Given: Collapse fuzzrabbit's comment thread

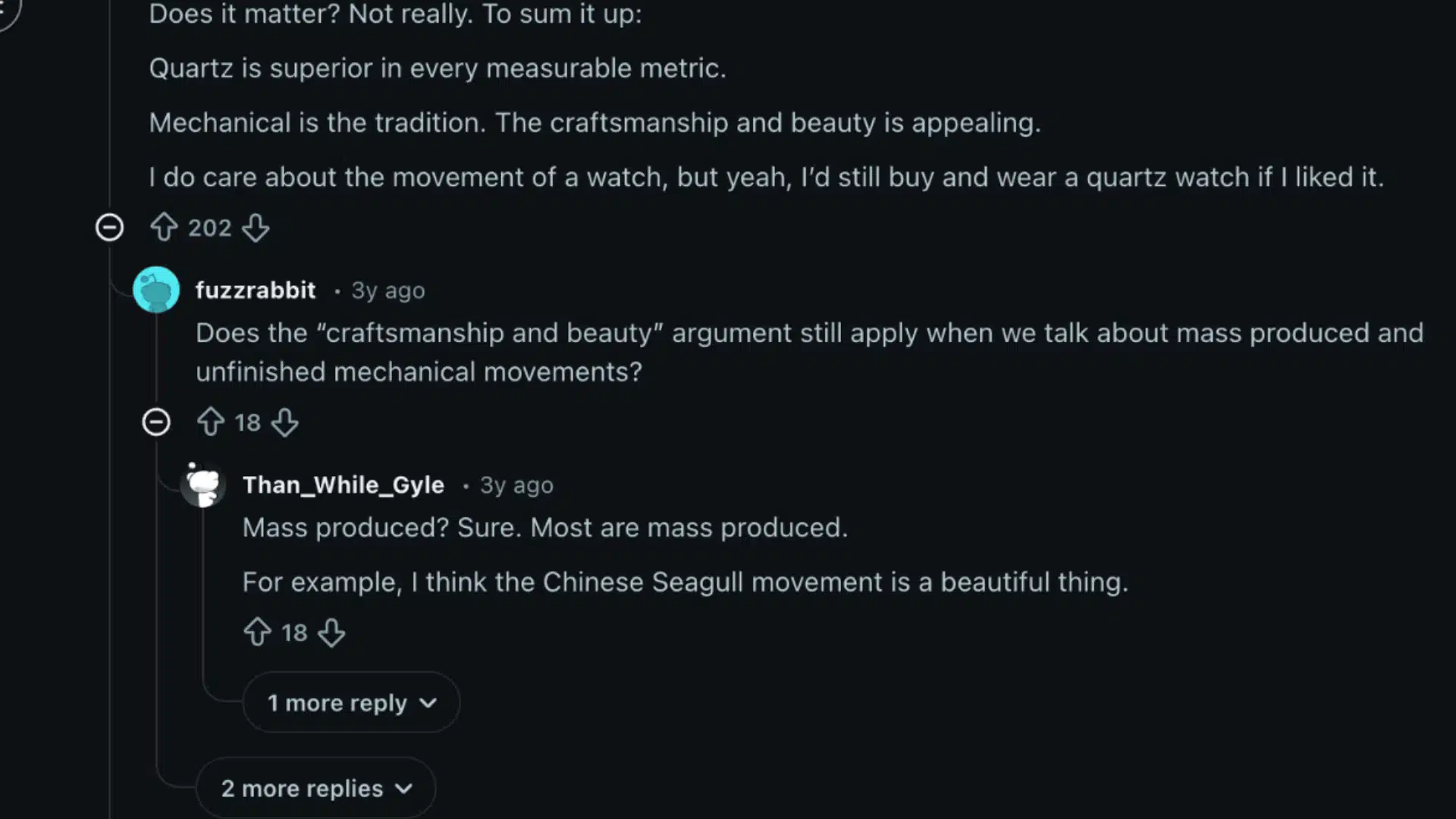Looking at the screenshot, I should coord(156,422).
